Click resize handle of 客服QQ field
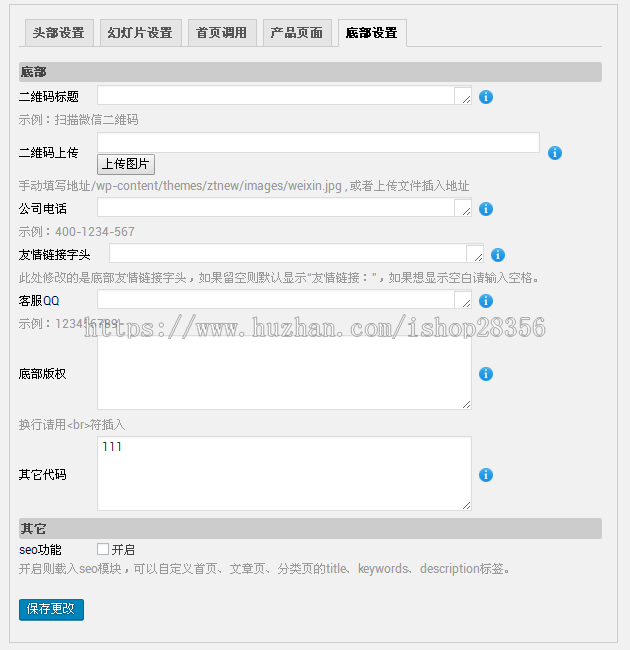 tap(467, 303)
